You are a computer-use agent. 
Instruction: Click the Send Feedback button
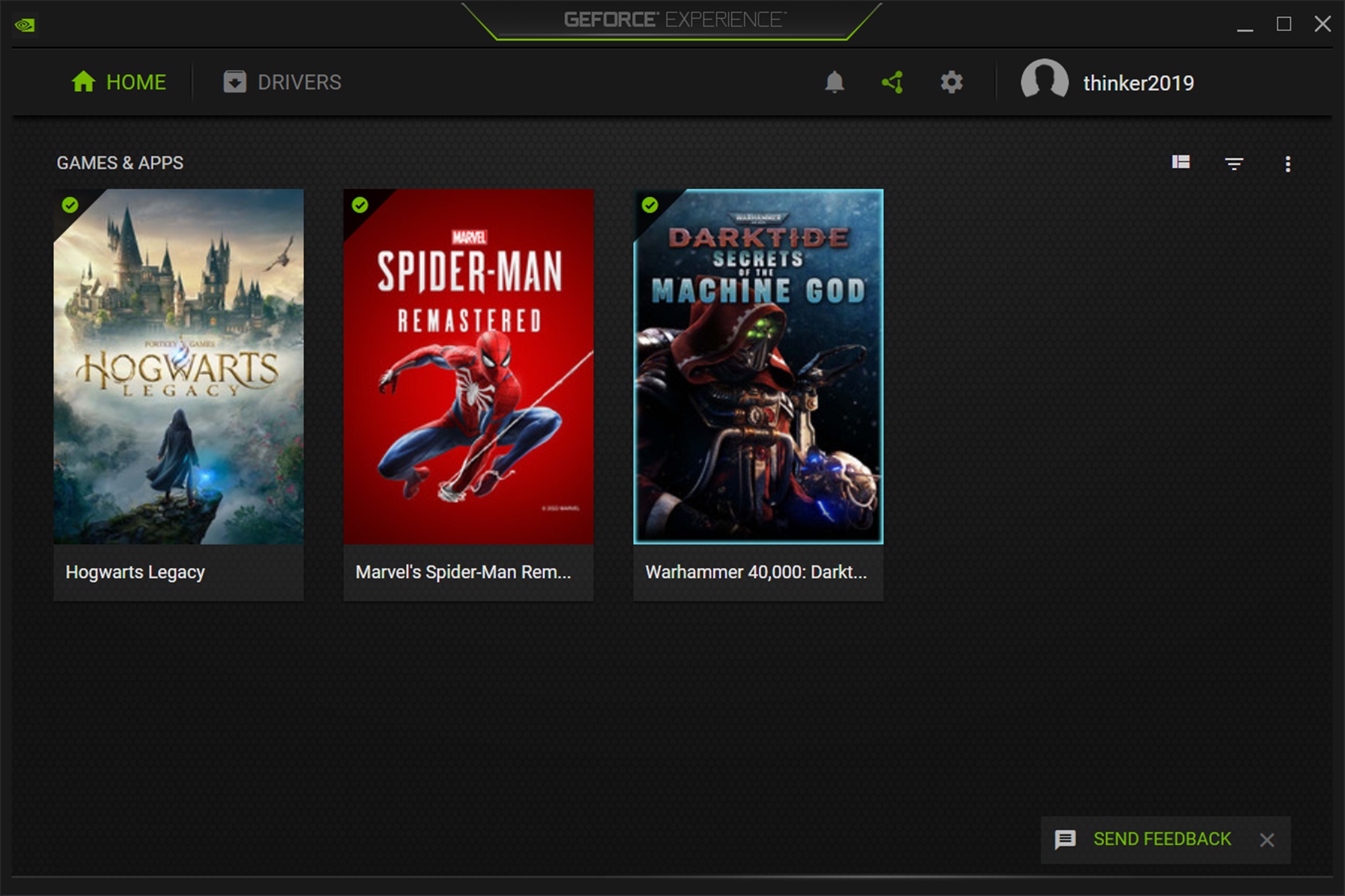[x=1162, y=839]
